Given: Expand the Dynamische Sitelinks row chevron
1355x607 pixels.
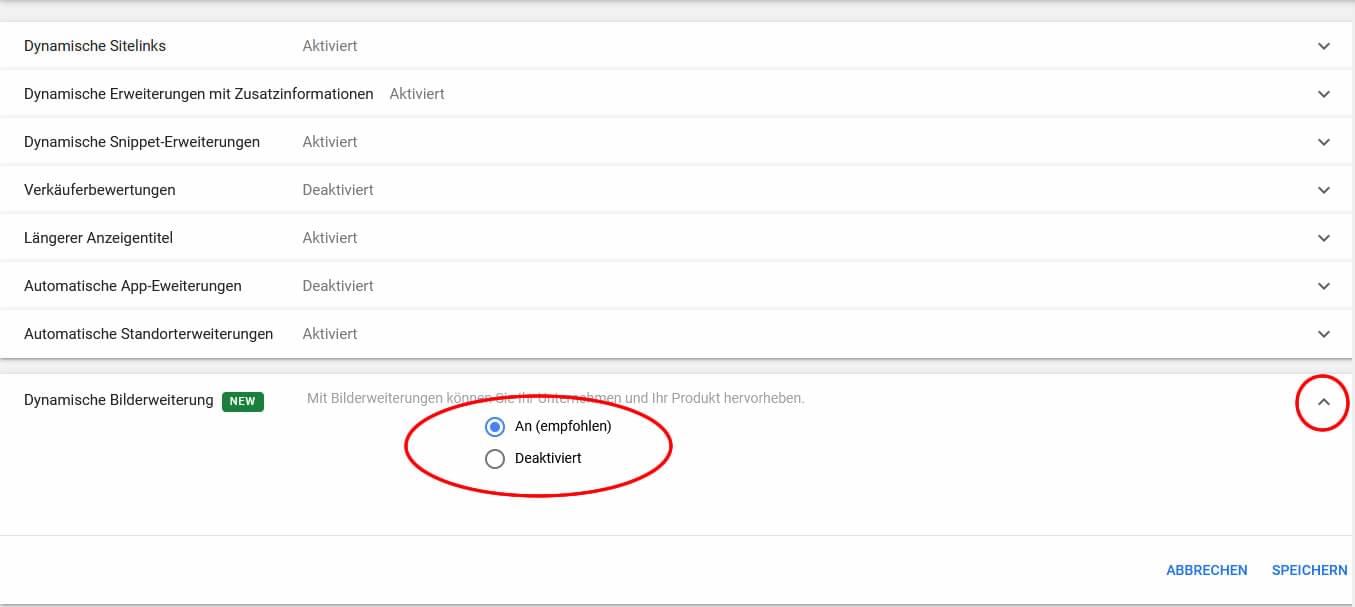Looking at the screenshot, I should [x=1324, y=46].
